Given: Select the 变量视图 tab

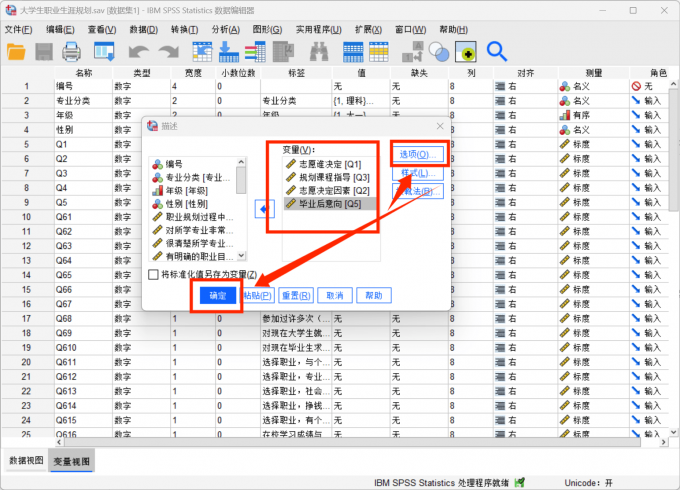Looking at the screenshot, I should coord(71,461).
